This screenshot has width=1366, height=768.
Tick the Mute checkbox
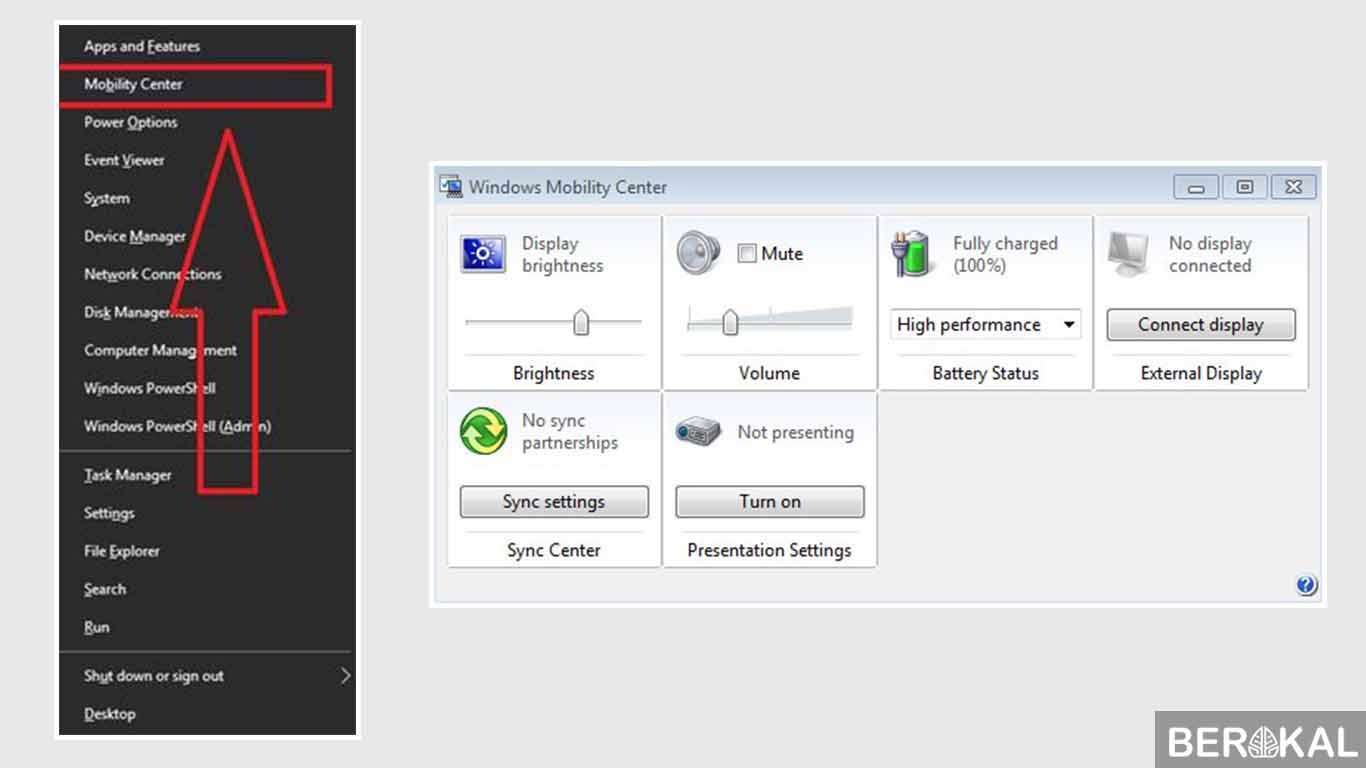[x=746, y=254]
